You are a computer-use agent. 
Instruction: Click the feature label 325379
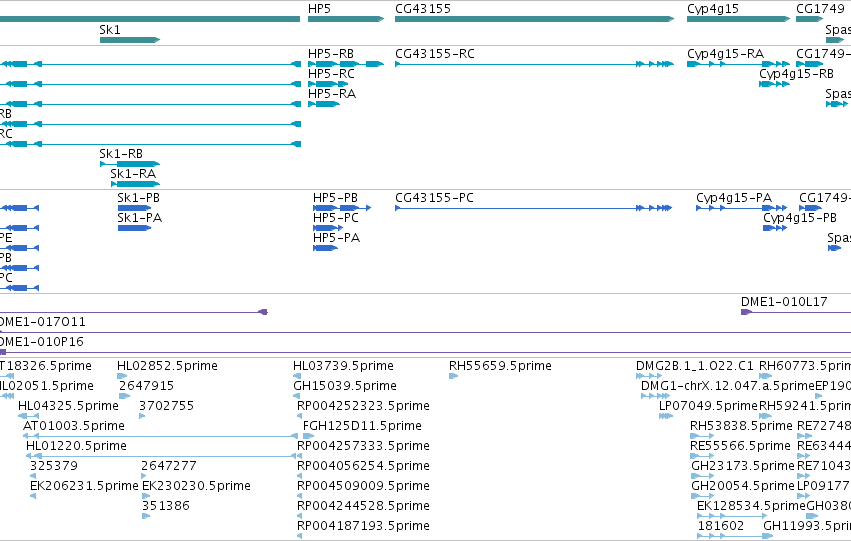coord(54,466)
